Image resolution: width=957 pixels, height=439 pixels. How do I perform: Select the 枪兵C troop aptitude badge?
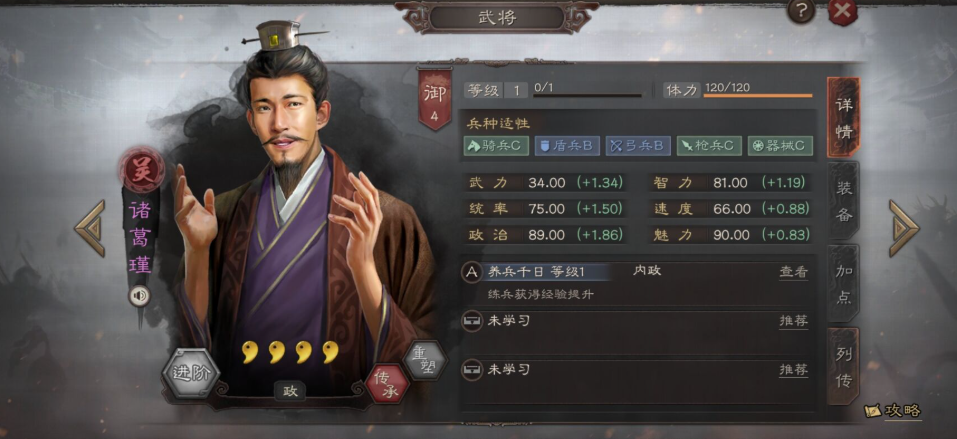(709, 145)
